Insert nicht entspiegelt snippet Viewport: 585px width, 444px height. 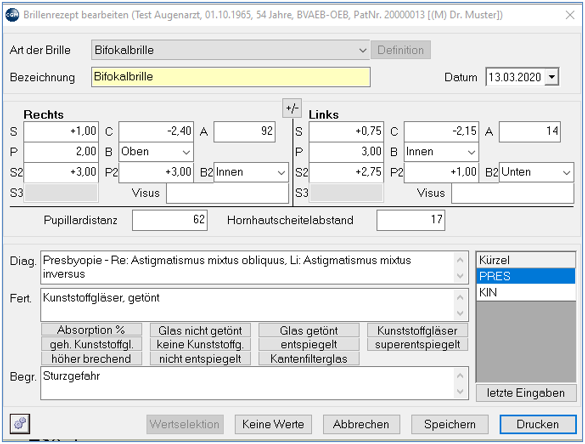coord(200,359)
